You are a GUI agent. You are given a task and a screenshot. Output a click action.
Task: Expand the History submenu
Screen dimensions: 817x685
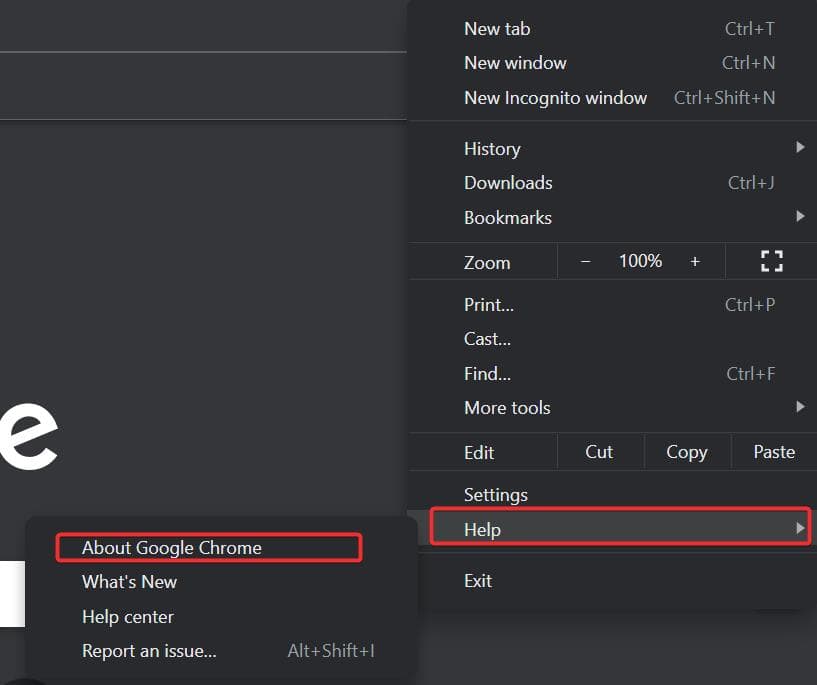click(x=612, y=148)
